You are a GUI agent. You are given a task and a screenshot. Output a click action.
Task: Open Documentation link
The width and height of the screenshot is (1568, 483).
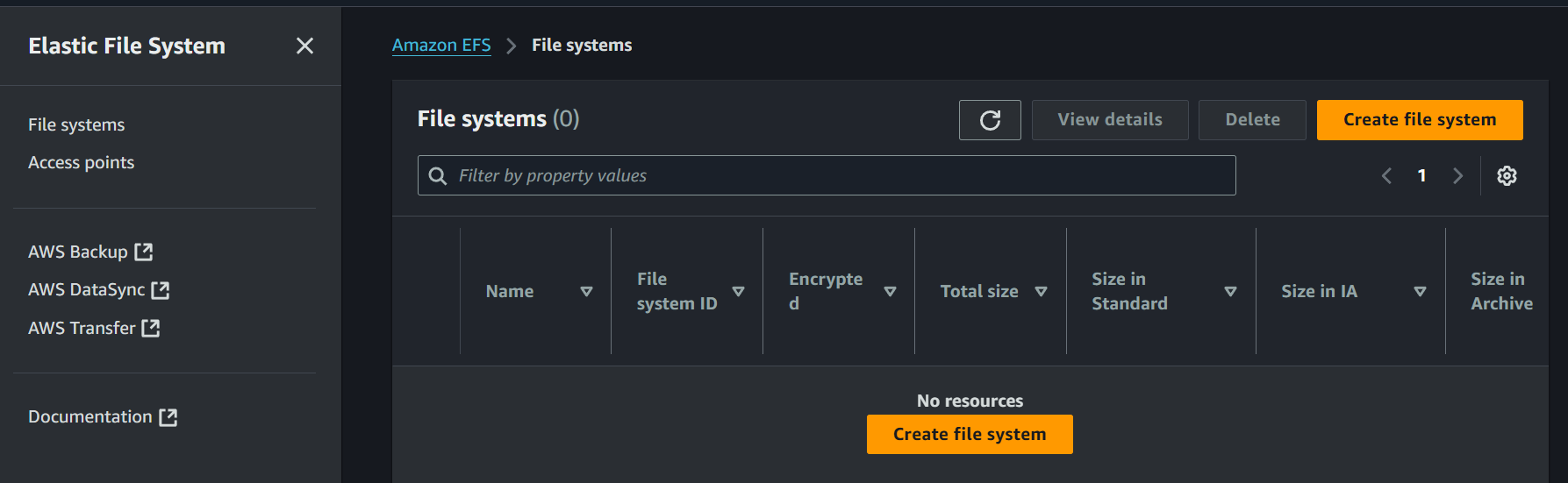tap(103, 417)
